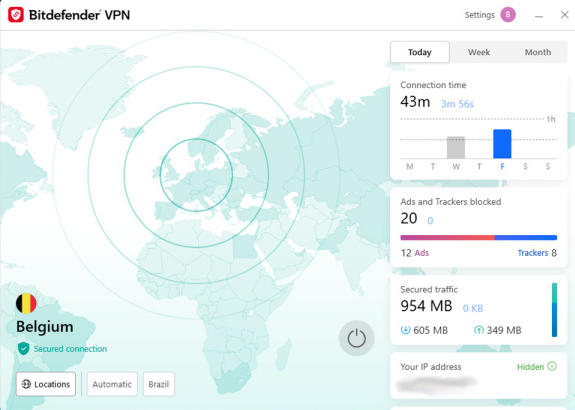The height and width of the screenshot is (410, 575).
Task: Click the blue Friday bar in chart
Action: click(x=502, y=144)
